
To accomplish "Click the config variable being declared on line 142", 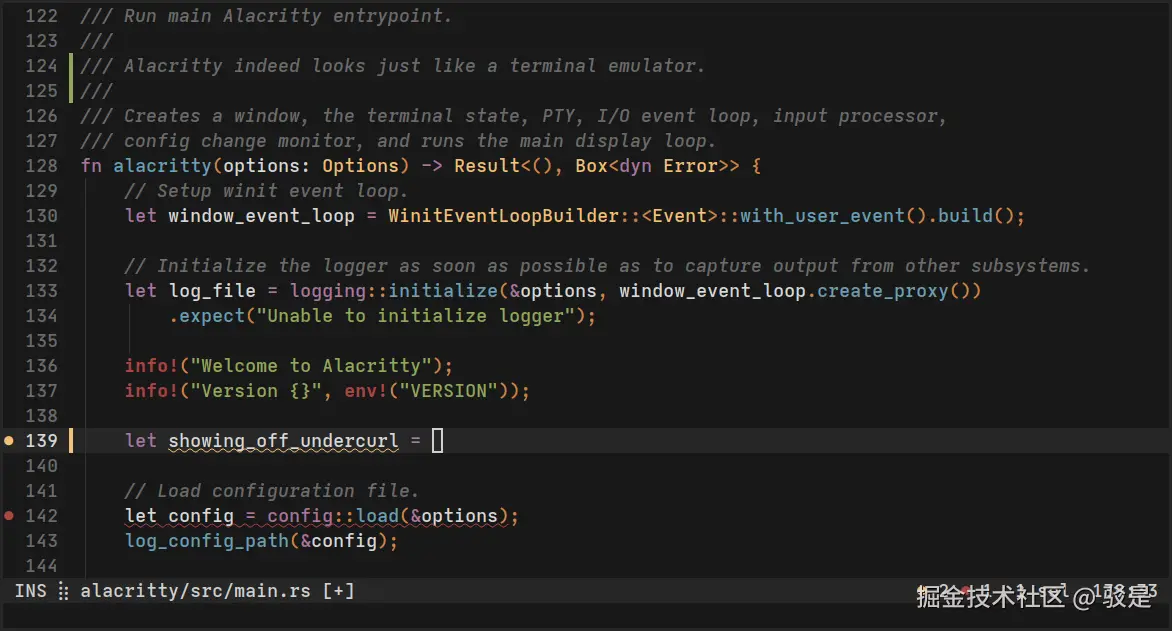I will pyautogui.click(x=201, y=516).
